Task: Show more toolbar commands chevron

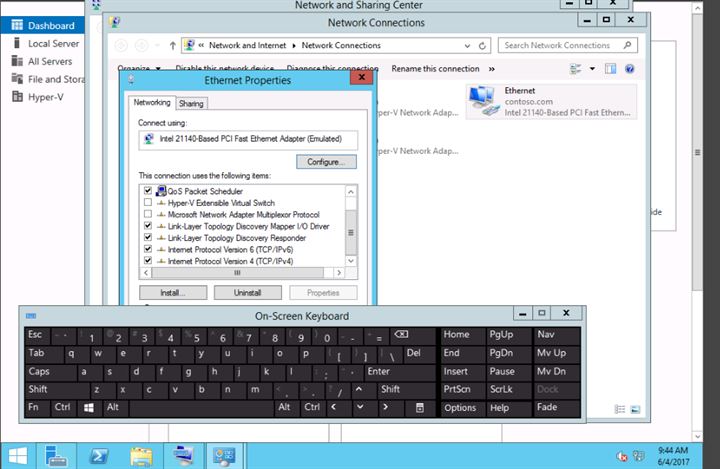Action: click(492, 69)
